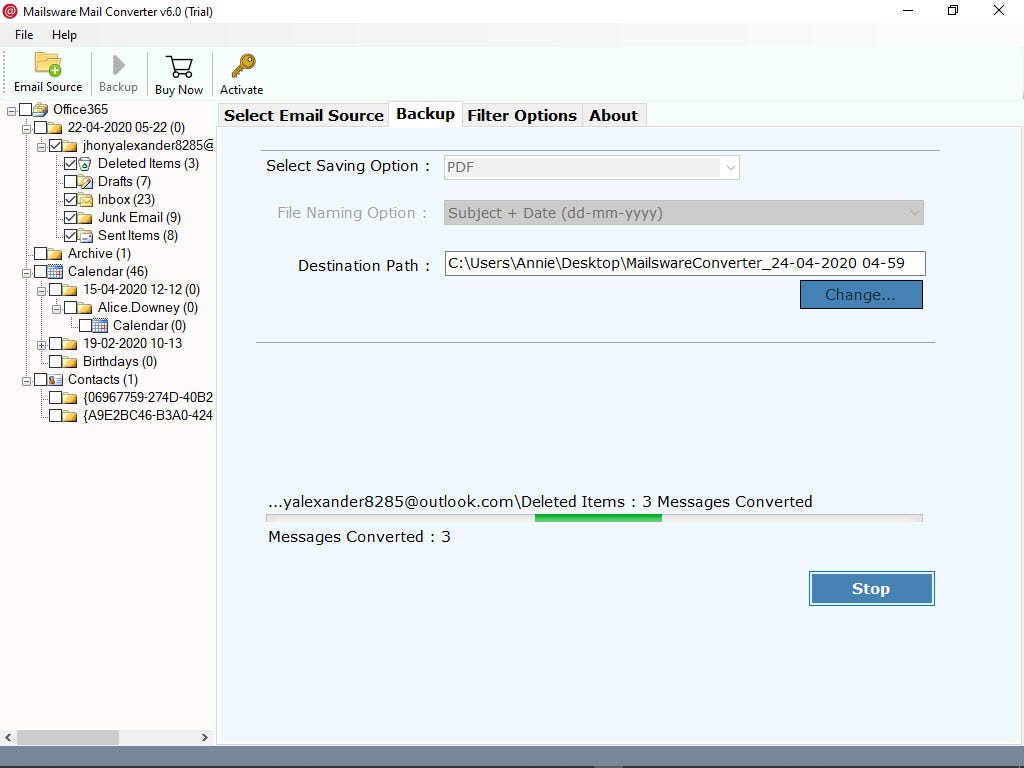Stop the conversion with Stop button
Screen dimensions: 1024x768
[871, 588]
